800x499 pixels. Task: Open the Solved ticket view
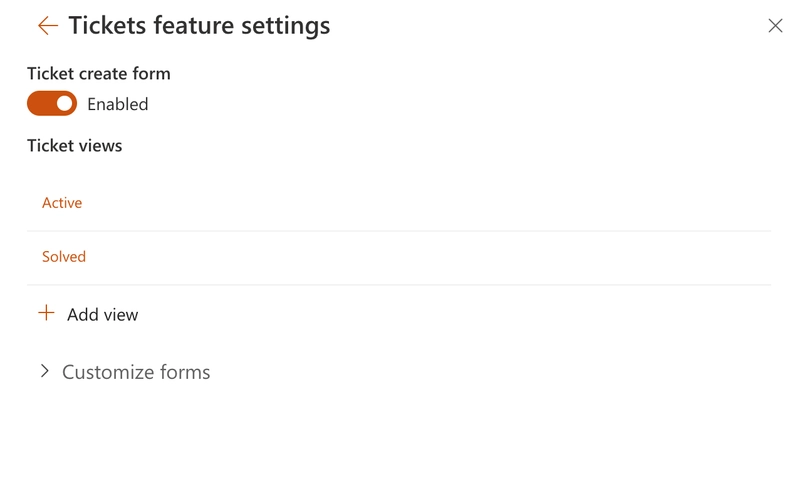[x=64, y=257]
